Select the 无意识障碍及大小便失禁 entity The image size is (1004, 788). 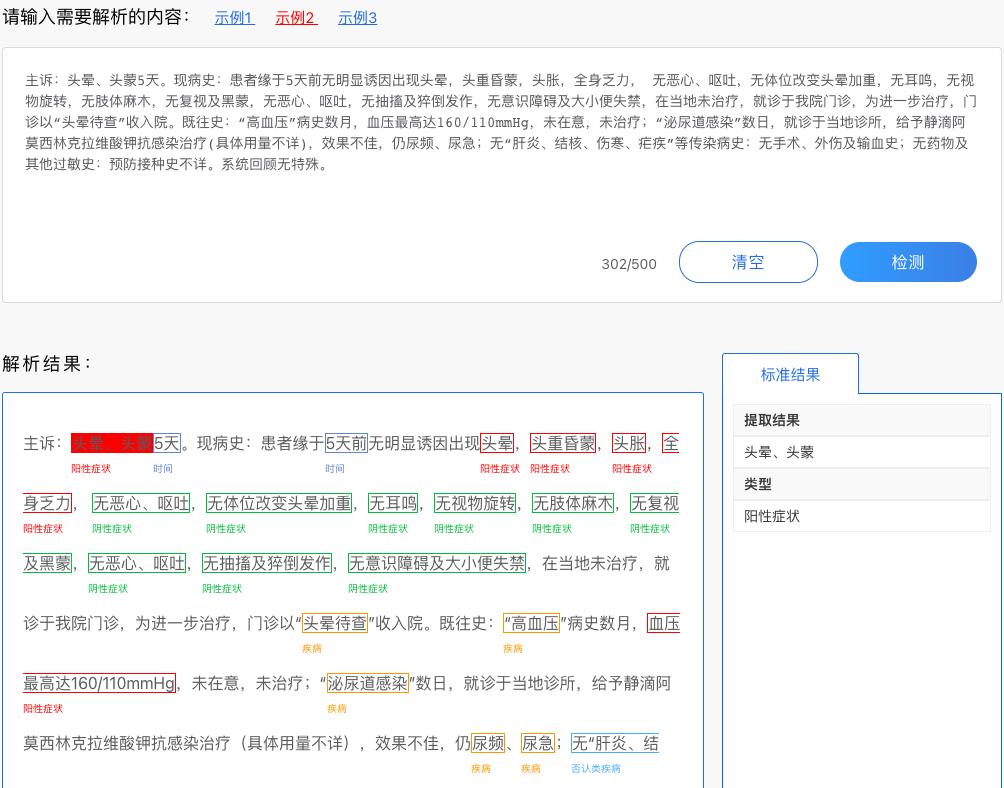pyautogui.click(x=437, y=563)
